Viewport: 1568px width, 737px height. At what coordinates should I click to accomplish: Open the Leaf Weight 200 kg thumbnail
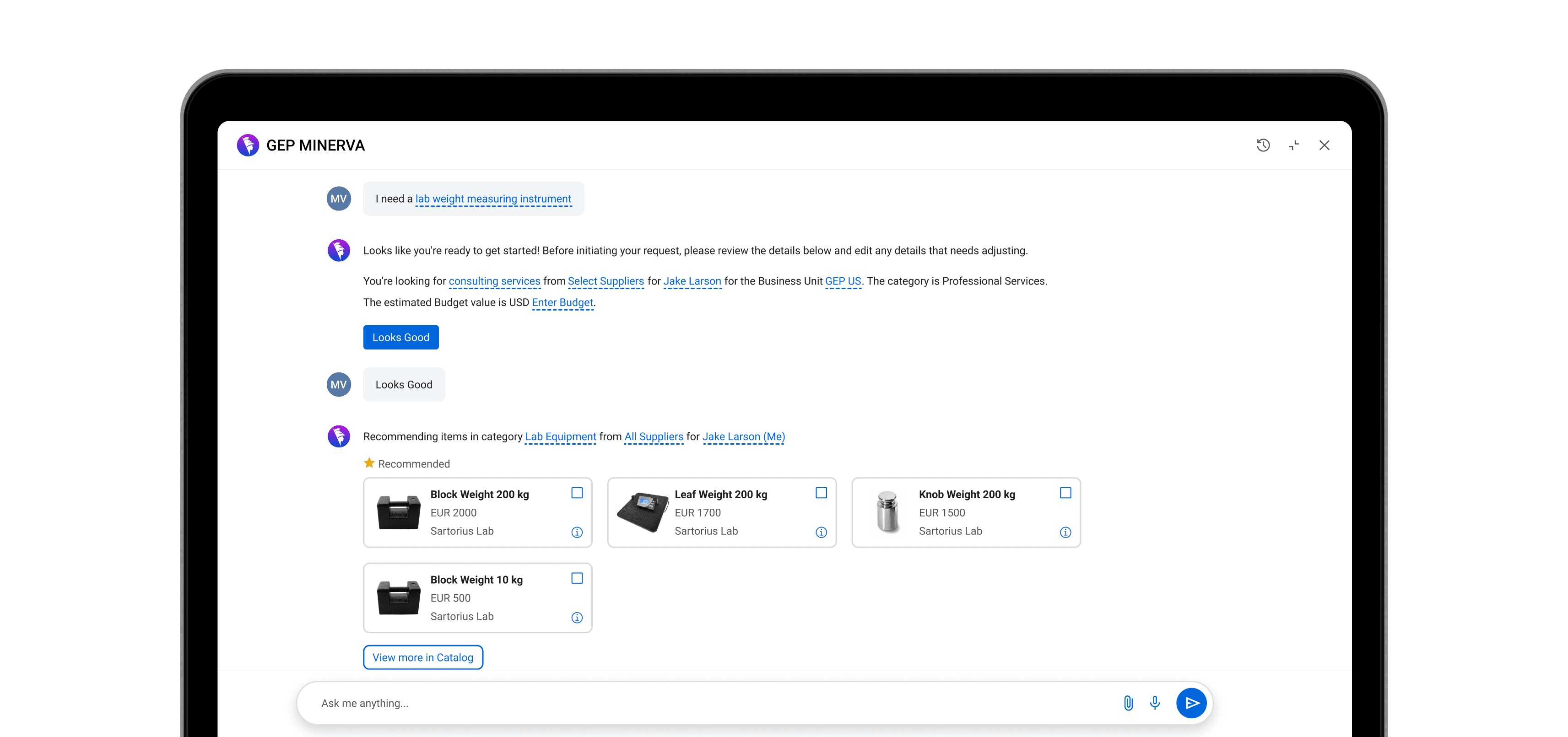pyautogui.click(x=643, y=512)
